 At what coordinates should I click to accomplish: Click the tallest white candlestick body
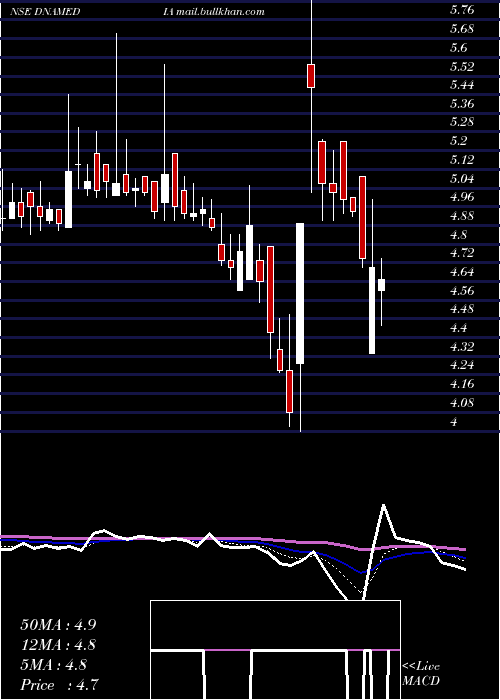coord(300,293)
